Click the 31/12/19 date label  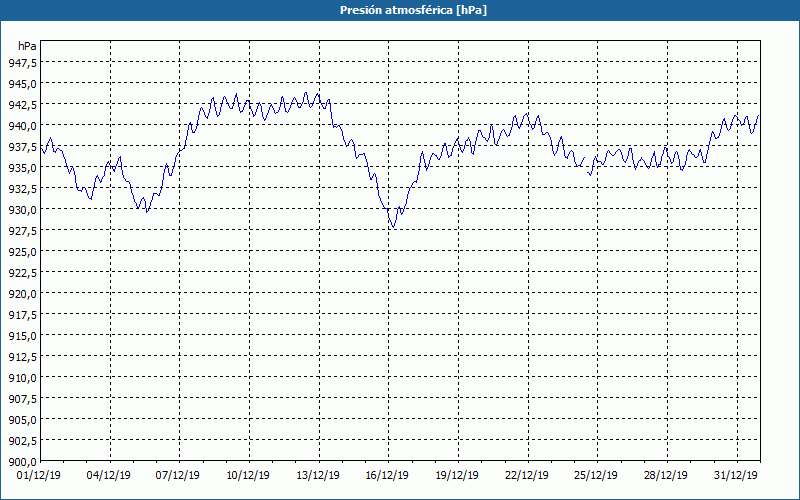tap(736, 476)
